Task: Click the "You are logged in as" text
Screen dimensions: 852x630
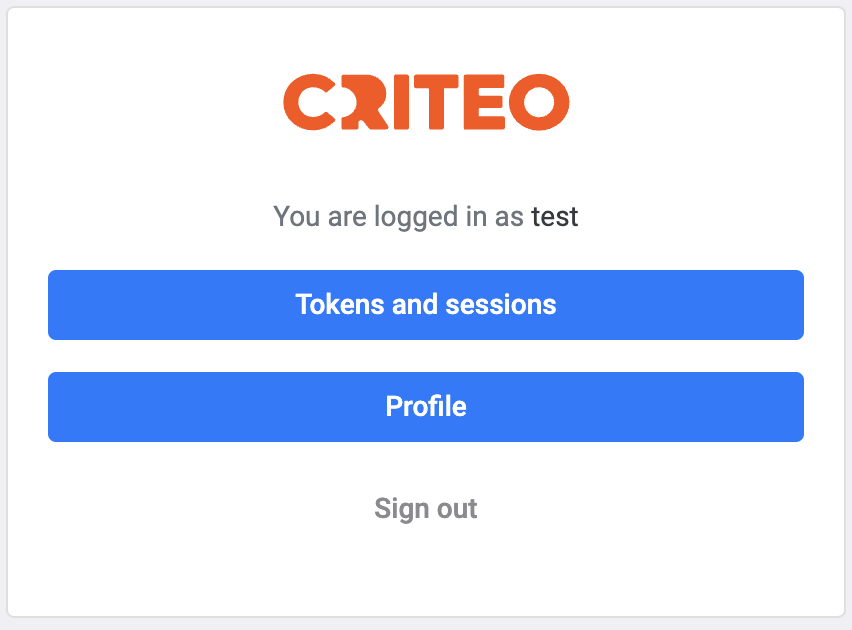Action: 398,216
